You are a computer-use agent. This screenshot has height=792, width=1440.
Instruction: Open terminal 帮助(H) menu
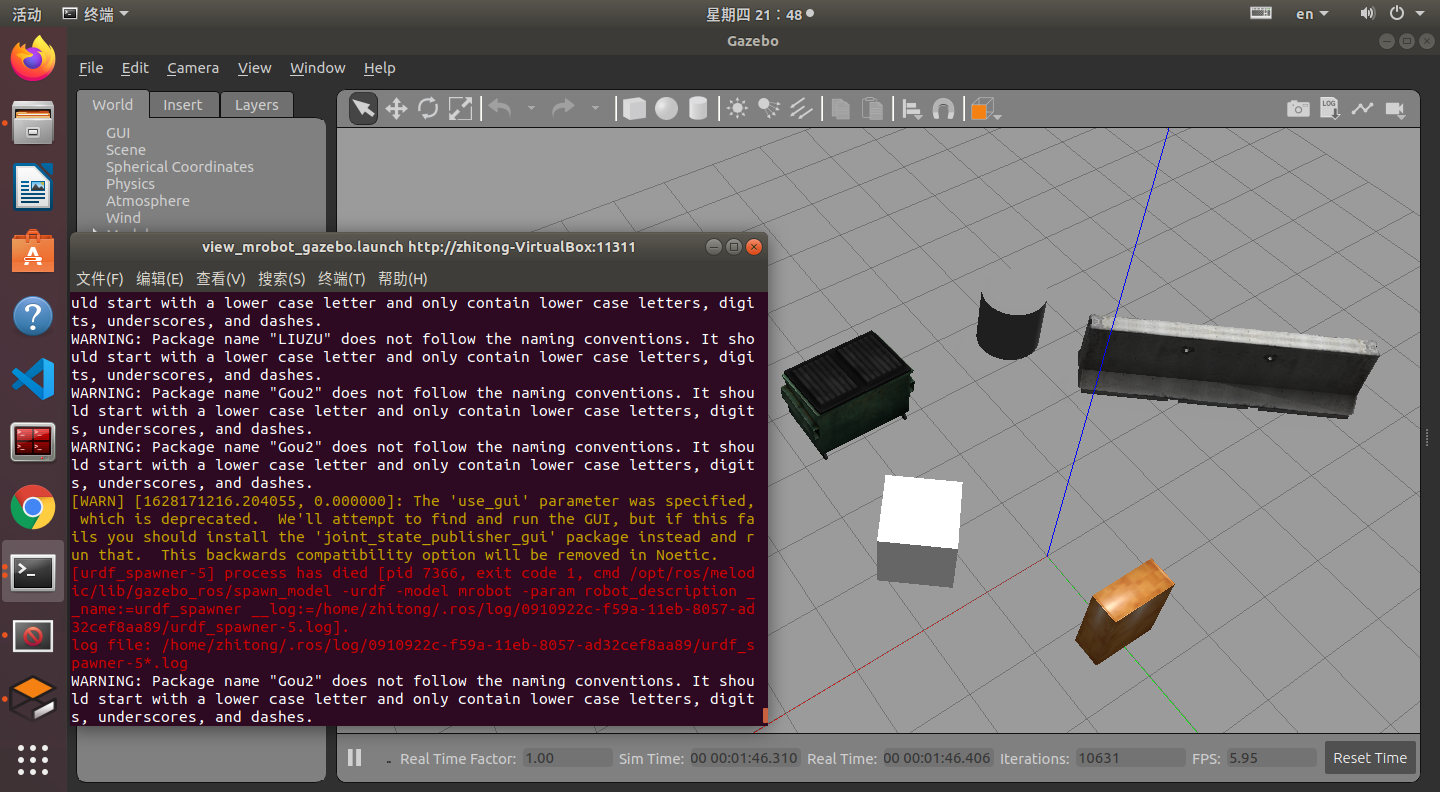point(403,279)
